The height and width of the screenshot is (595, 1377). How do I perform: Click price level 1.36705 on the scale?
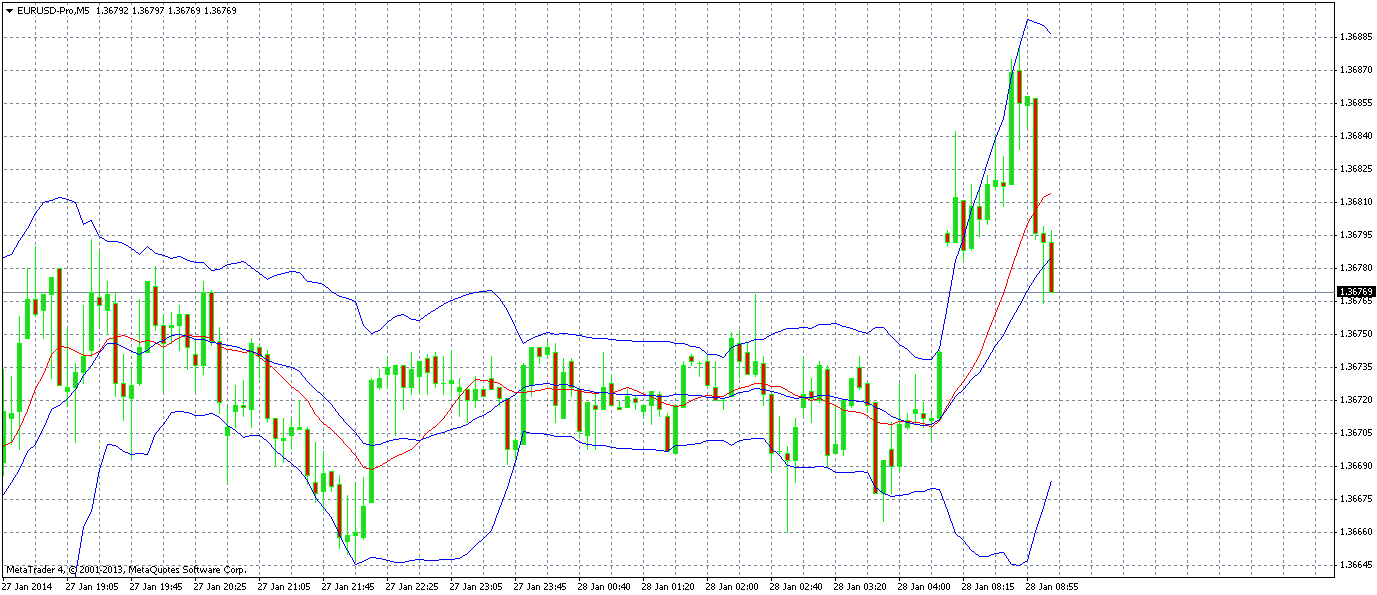pyautogui.click(x=1355, y=433)
